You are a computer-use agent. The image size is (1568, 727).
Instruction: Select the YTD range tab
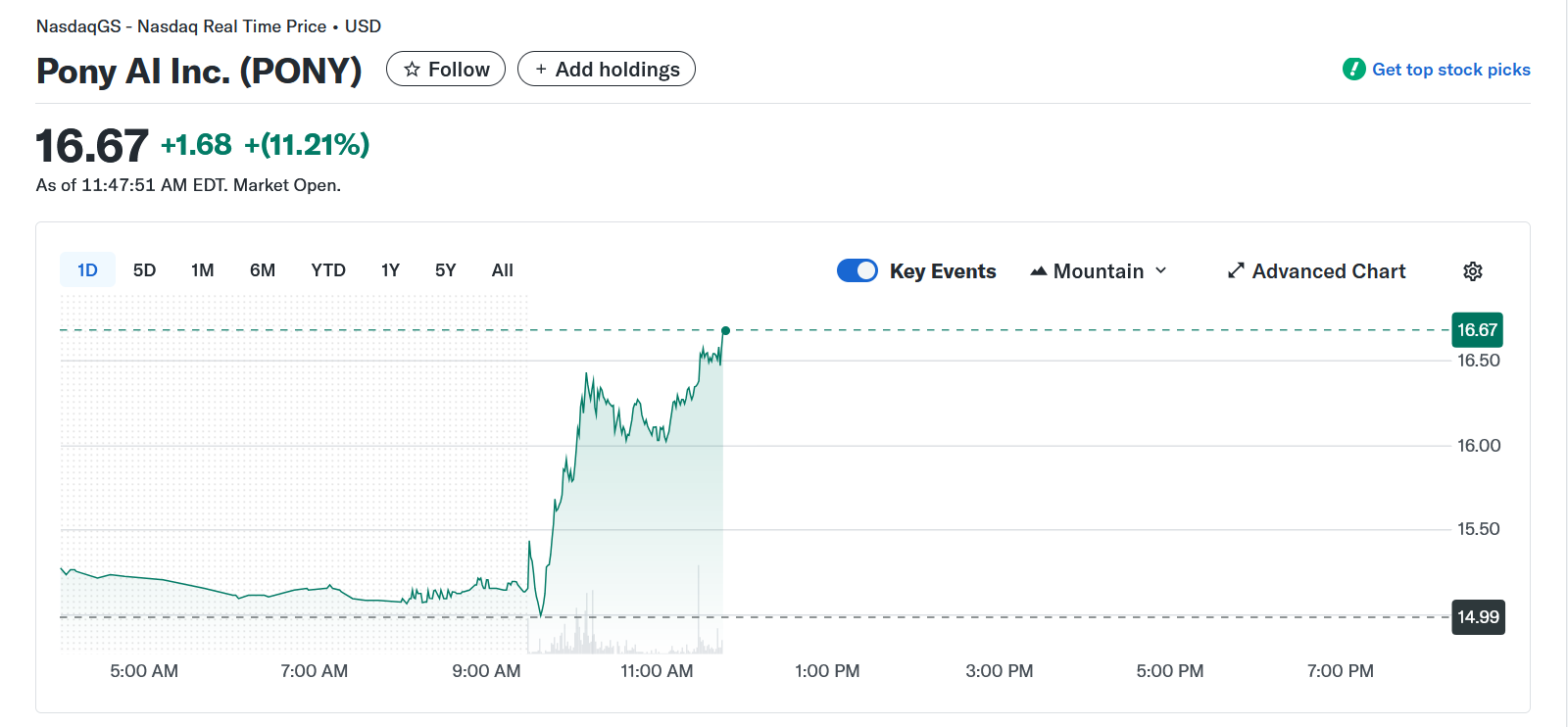327,270
